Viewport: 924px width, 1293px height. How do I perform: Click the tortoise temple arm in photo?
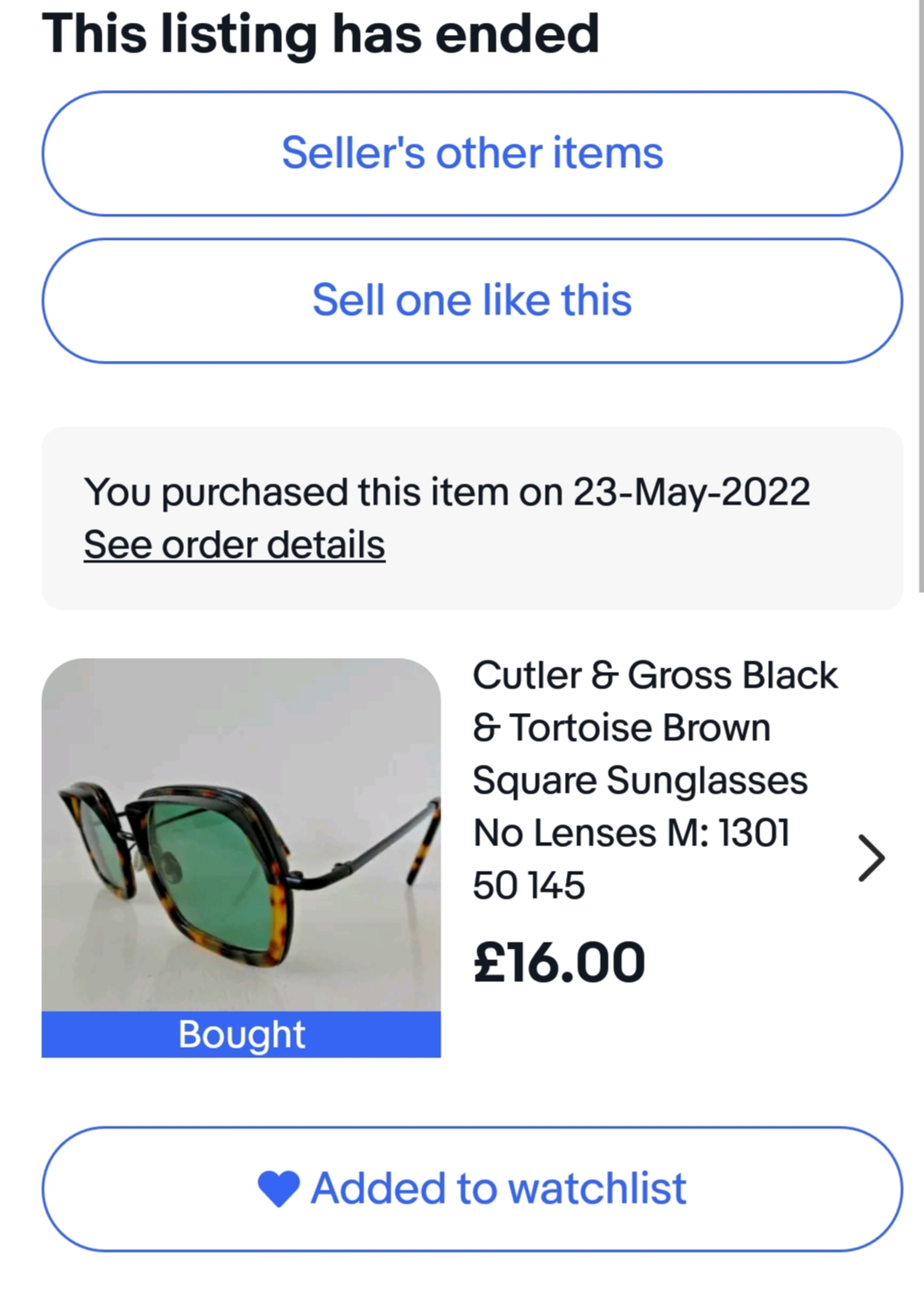pyautogui.click(x=423, y=841)
